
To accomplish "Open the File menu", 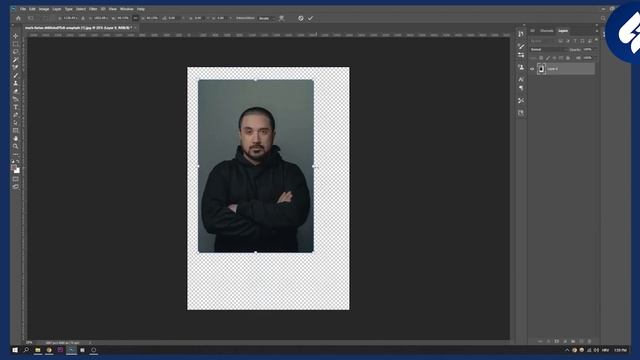I will coord(23,9).
